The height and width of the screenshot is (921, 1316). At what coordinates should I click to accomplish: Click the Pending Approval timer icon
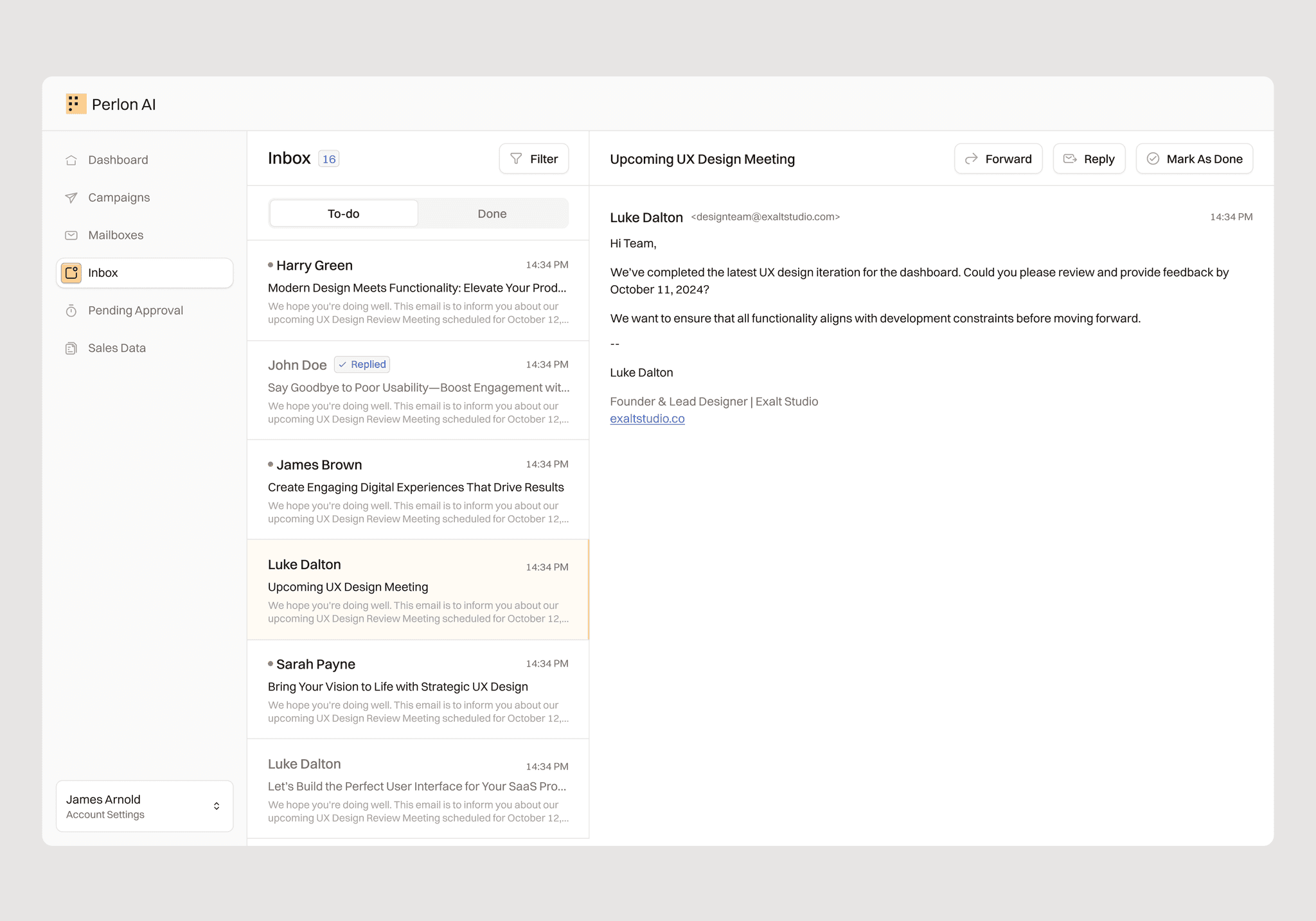(71, 311)
